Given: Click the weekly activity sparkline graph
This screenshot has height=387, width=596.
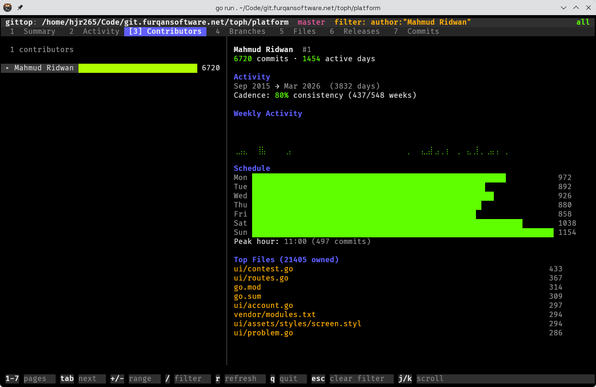Looking at the screenshot, I should (372, 151).
